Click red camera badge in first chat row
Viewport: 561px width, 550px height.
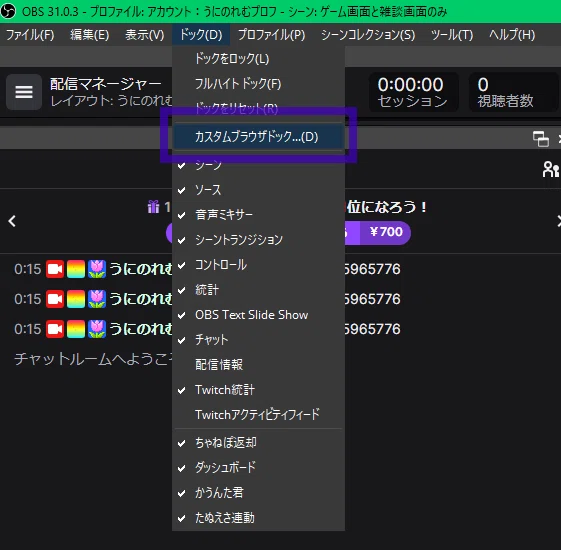[55, 269]
